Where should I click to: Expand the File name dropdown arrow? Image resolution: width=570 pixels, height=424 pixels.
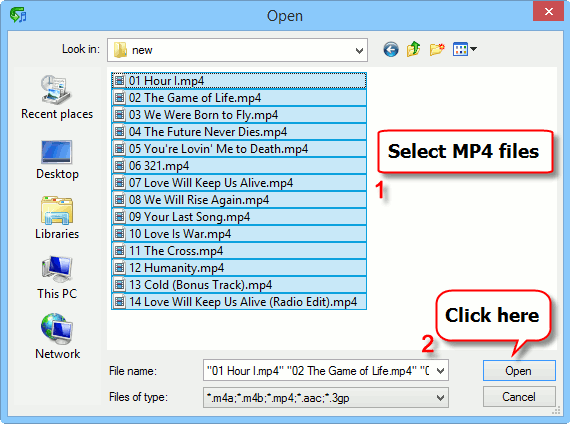click(440, 371)
